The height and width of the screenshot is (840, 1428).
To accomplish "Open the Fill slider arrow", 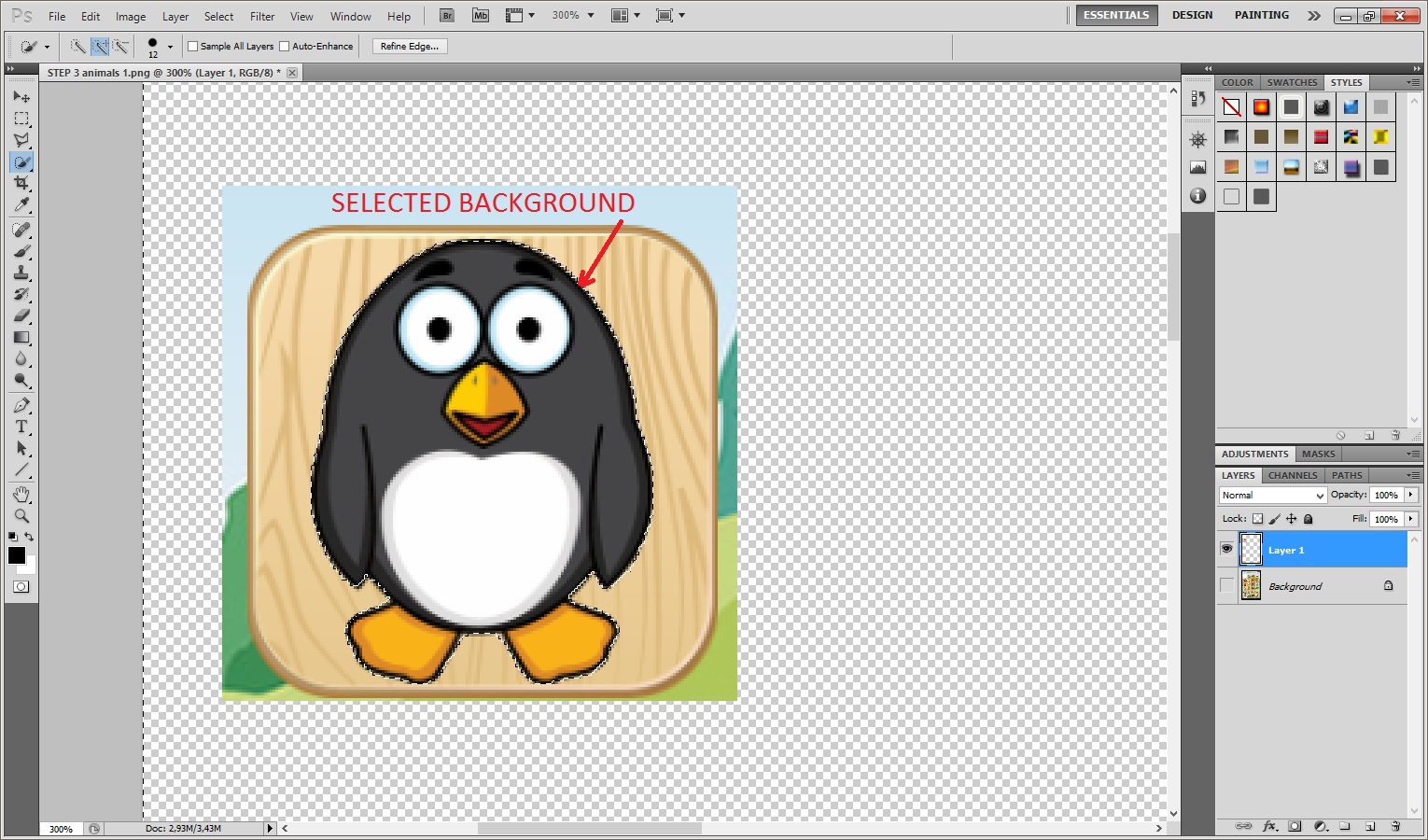I will 1411,519.
